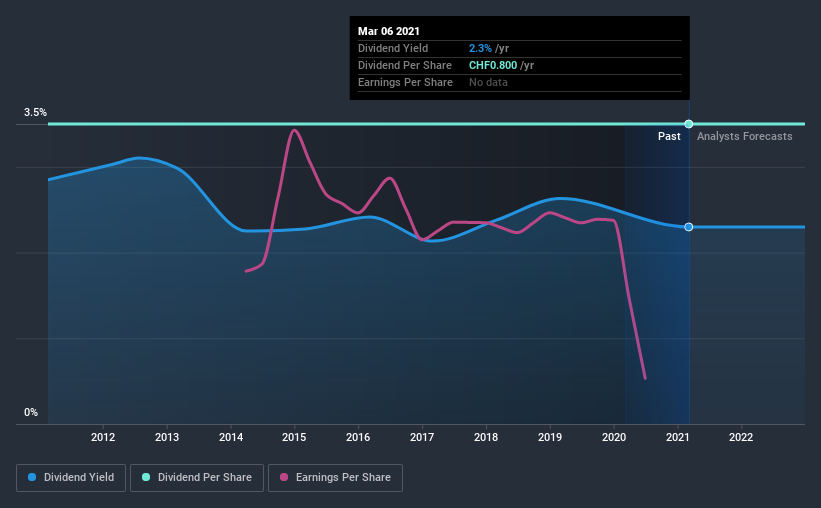Toggle the Dividend Per Share legend button
The height and width of the screenshot is (508, 821).
(197, 478)
